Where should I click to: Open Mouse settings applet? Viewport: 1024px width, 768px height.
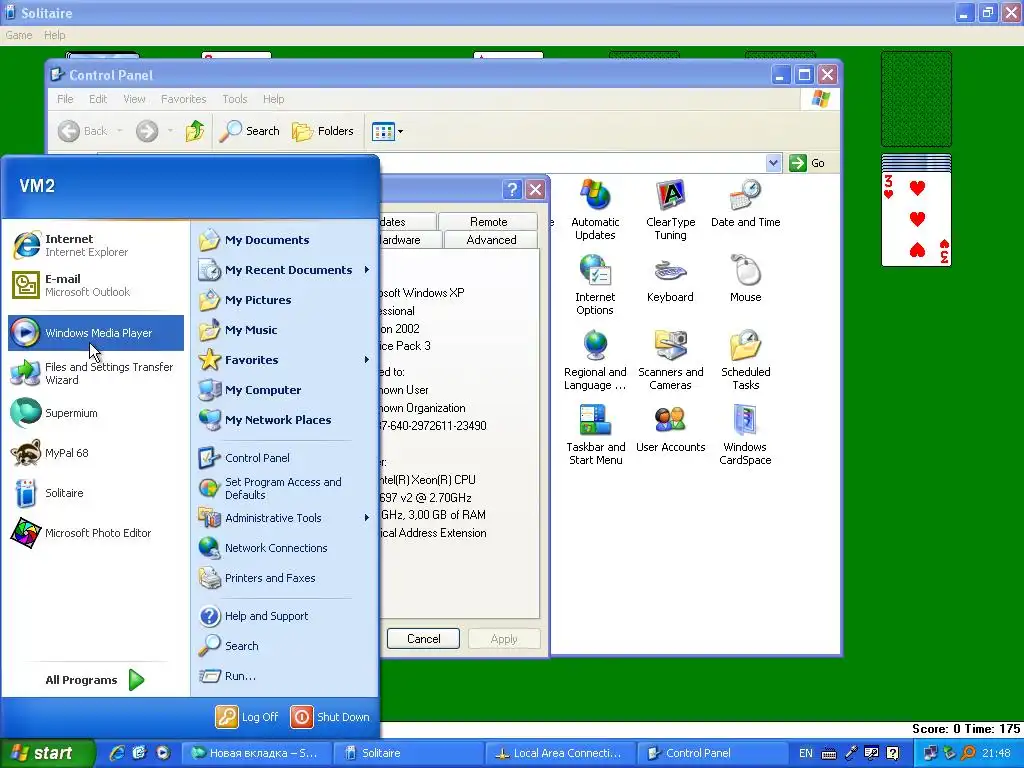(745, 280)
